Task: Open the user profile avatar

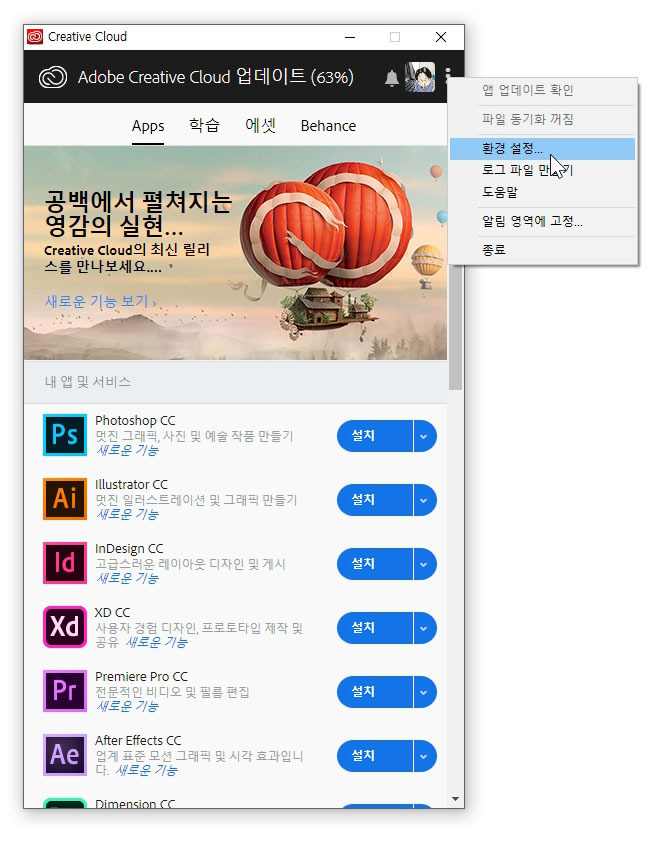Action: tap(420, 77)
